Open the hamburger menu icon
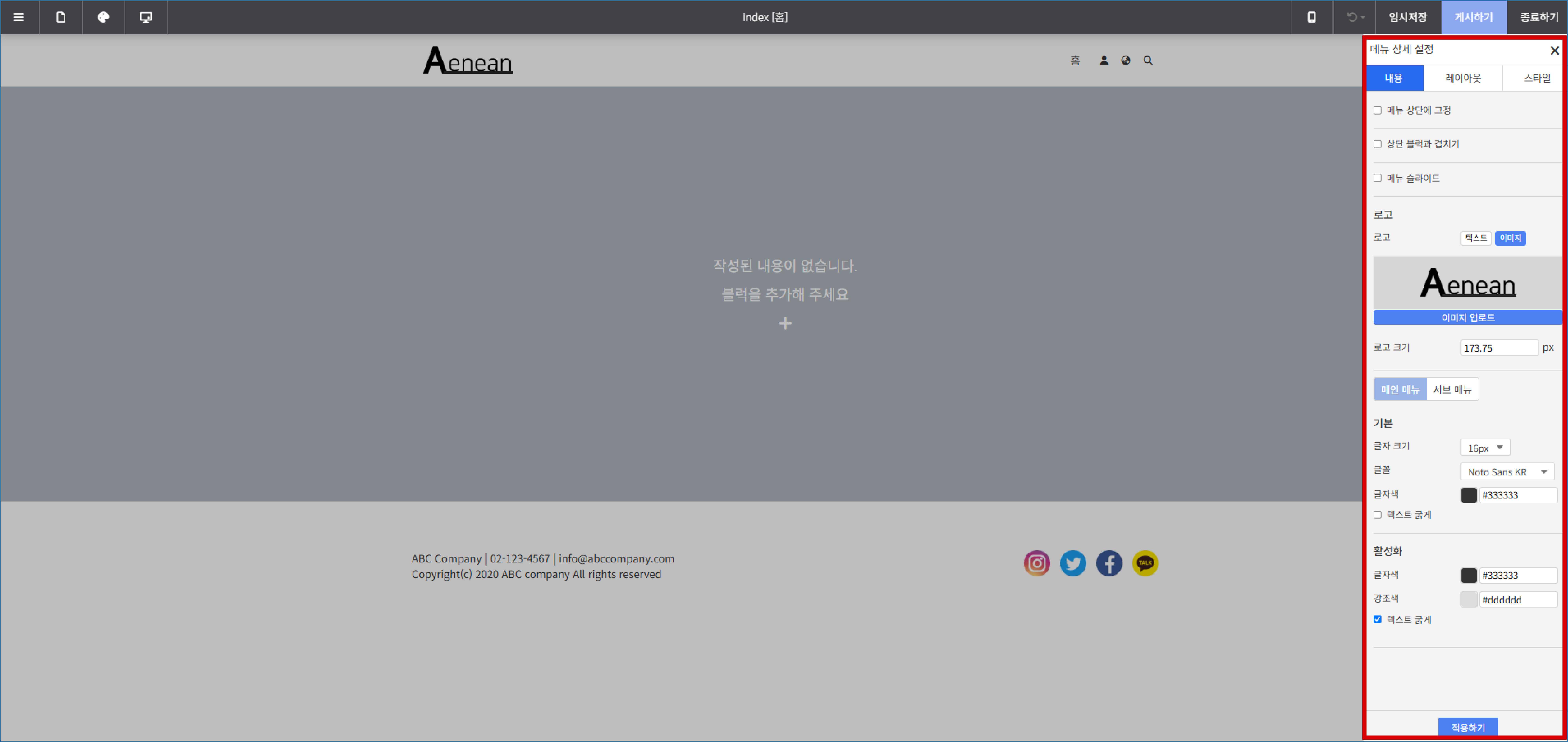This screenshot has width=1568, height=742. coord(18,17)
